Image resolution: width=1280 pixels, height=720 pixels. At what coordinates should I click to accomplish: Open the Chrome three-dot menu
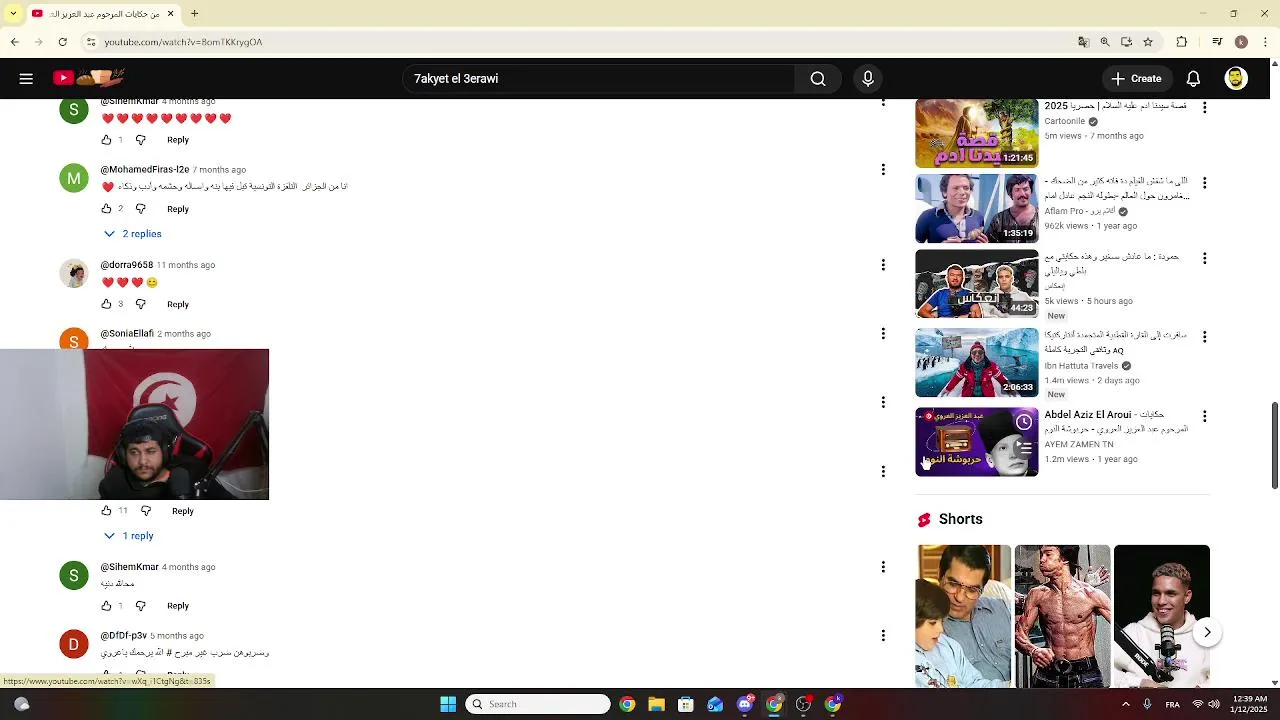1265,42
